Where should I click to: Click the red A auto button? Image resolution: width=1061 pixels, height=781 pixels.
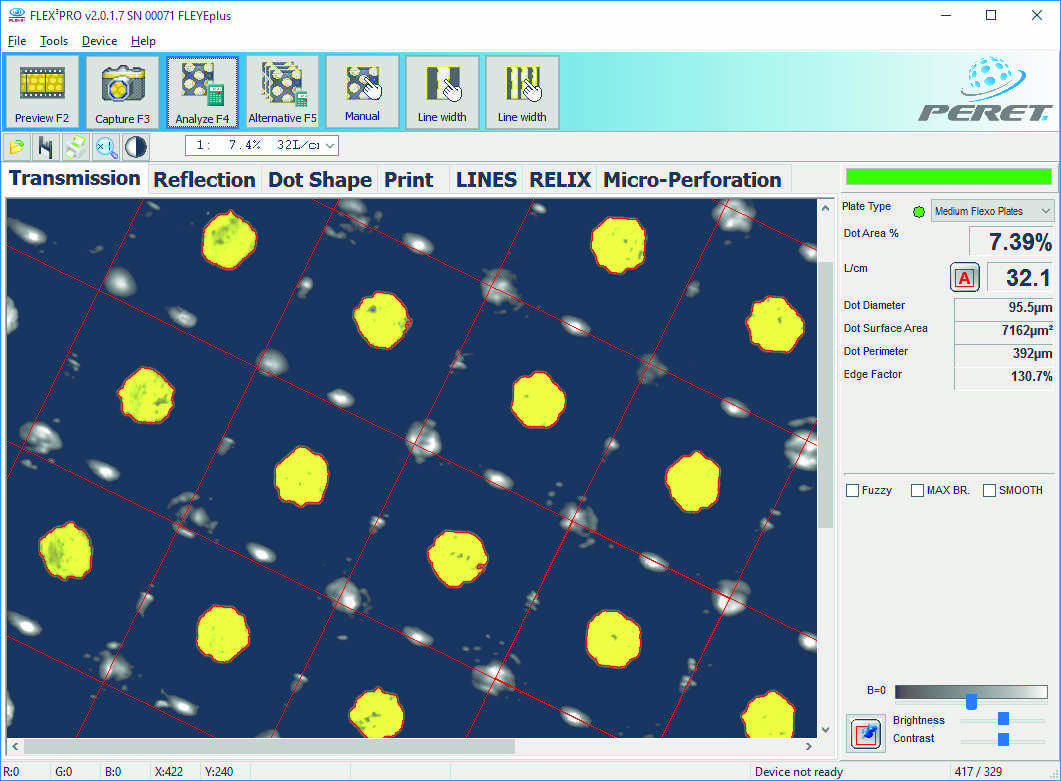tap(964, 278)
